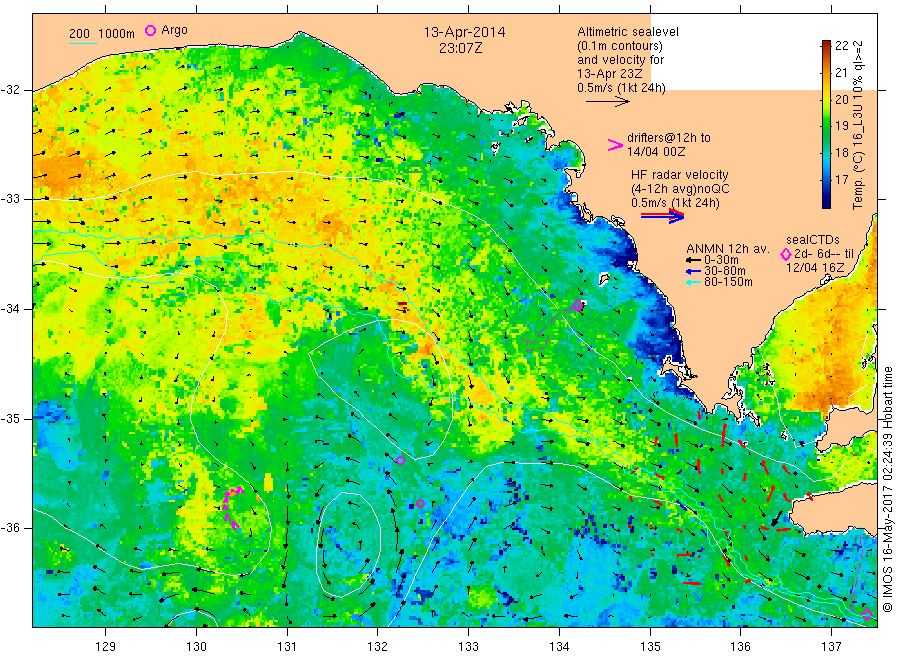This screenshot has width=900, height=660.
Task: Click the longitude axis label 131
Action: (x=287, y=647)
